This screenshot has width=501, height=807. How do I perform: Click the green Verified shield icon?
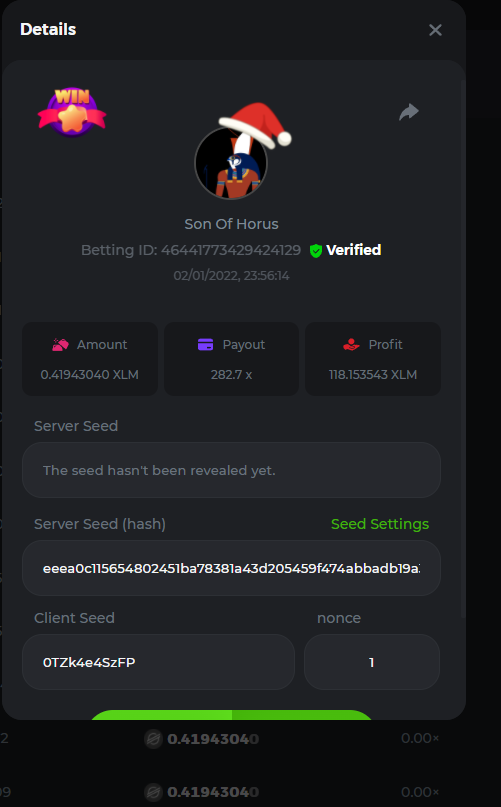coord(316,251)
